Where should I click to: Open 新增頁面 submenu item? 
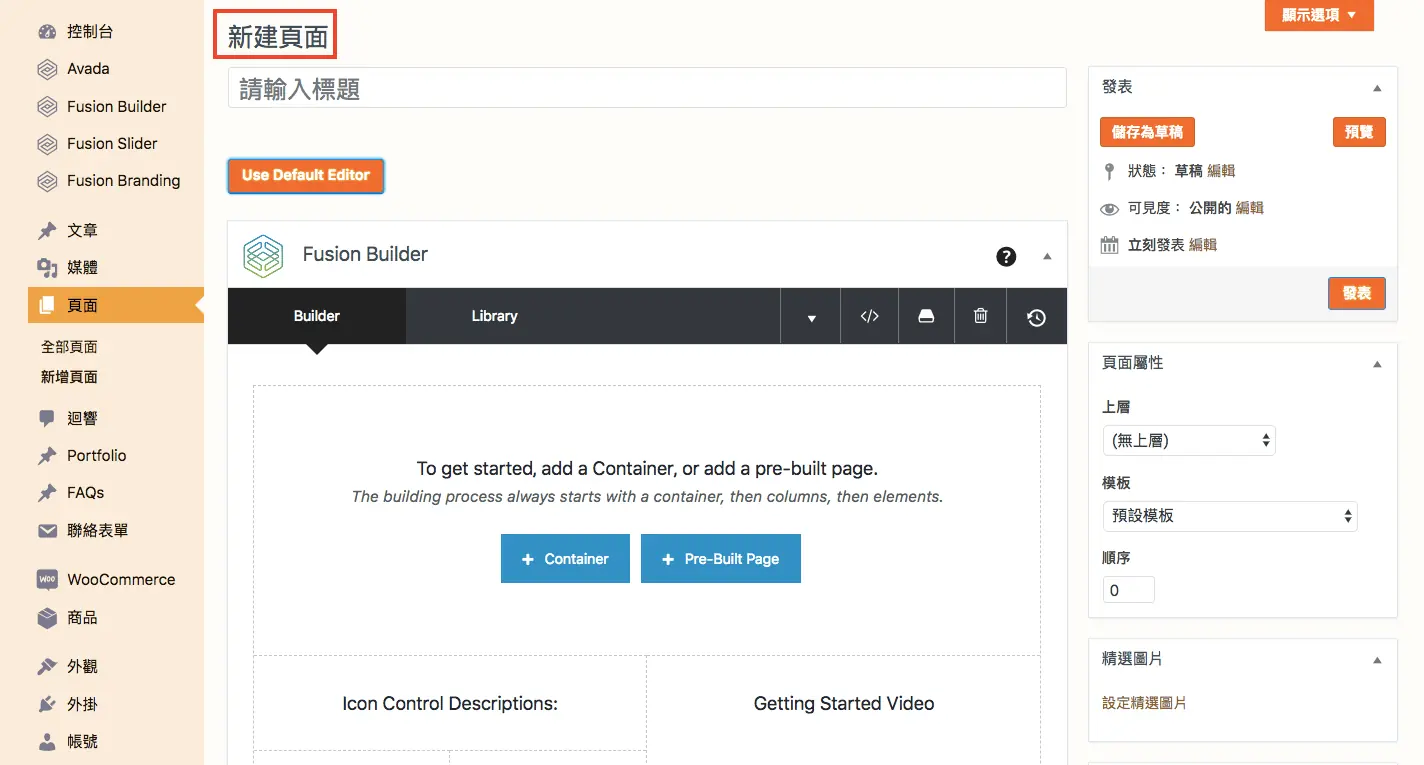69,377
